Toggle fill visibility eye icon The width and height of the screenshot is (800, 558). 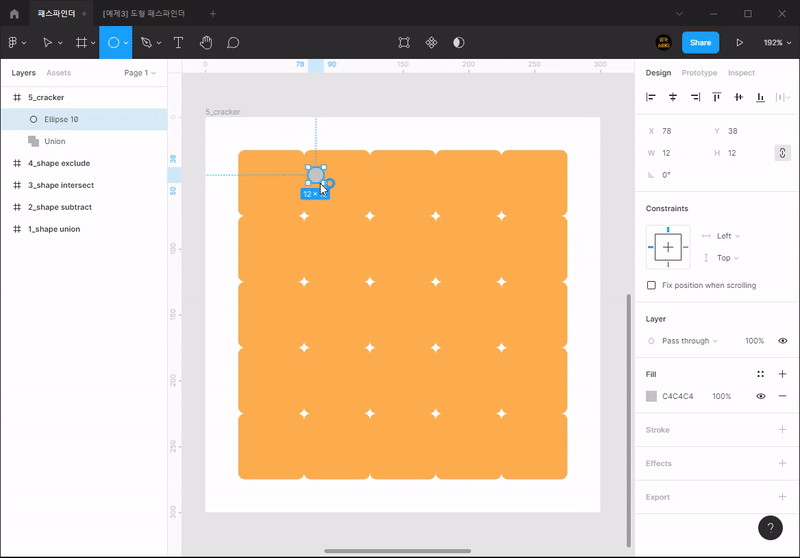point(760,396)
